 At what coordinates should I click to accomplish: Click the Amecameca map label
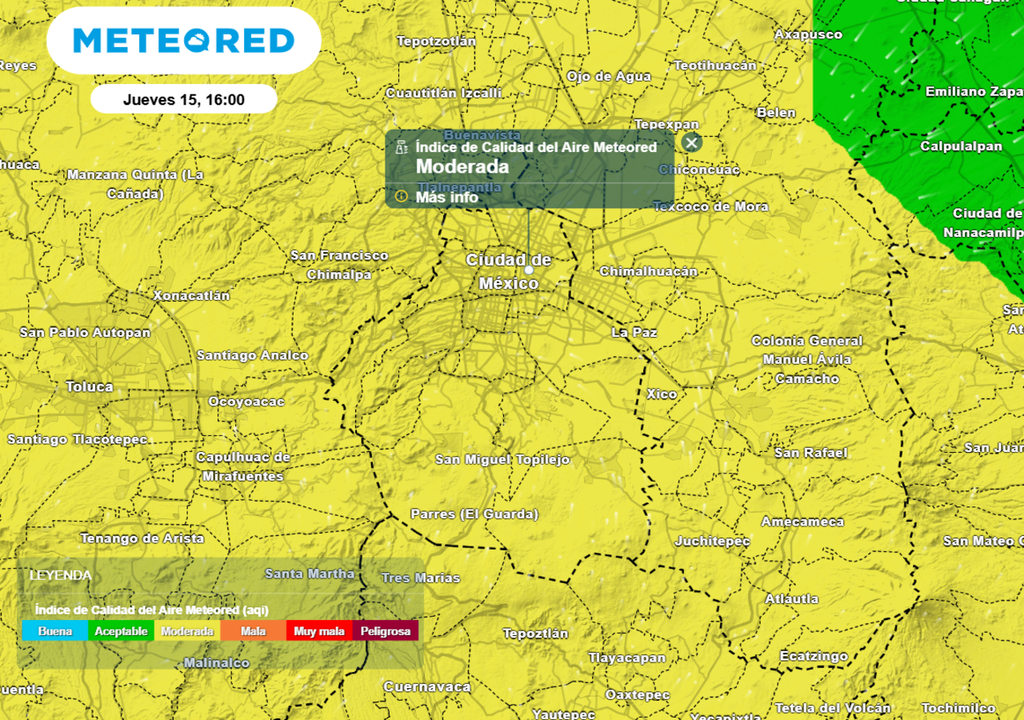pos(803,521)
